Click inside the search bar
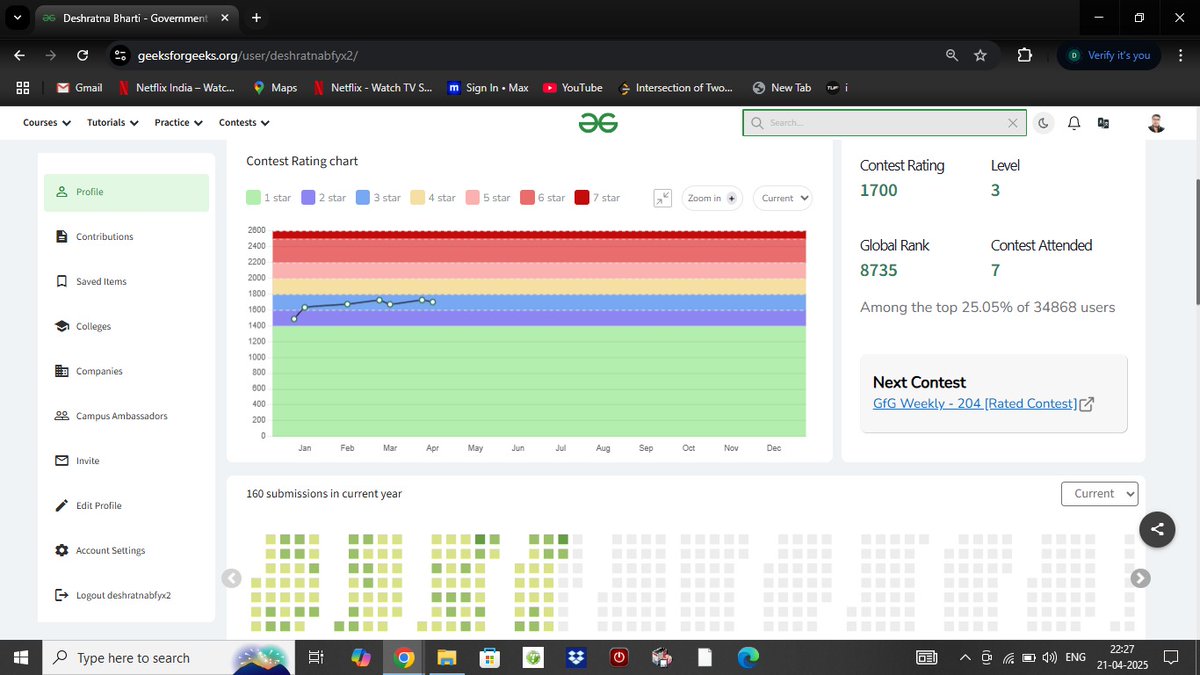 880,122
